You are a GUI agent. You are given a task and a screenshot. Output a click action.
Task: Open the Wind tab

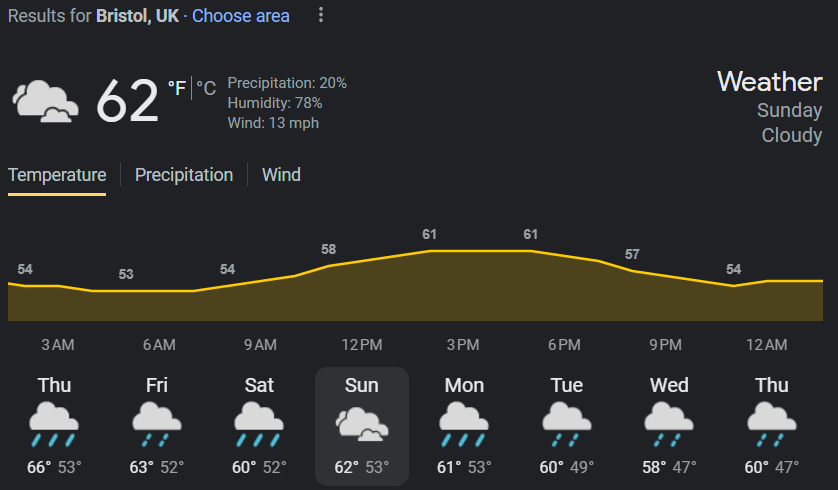[x=281, y=175]
